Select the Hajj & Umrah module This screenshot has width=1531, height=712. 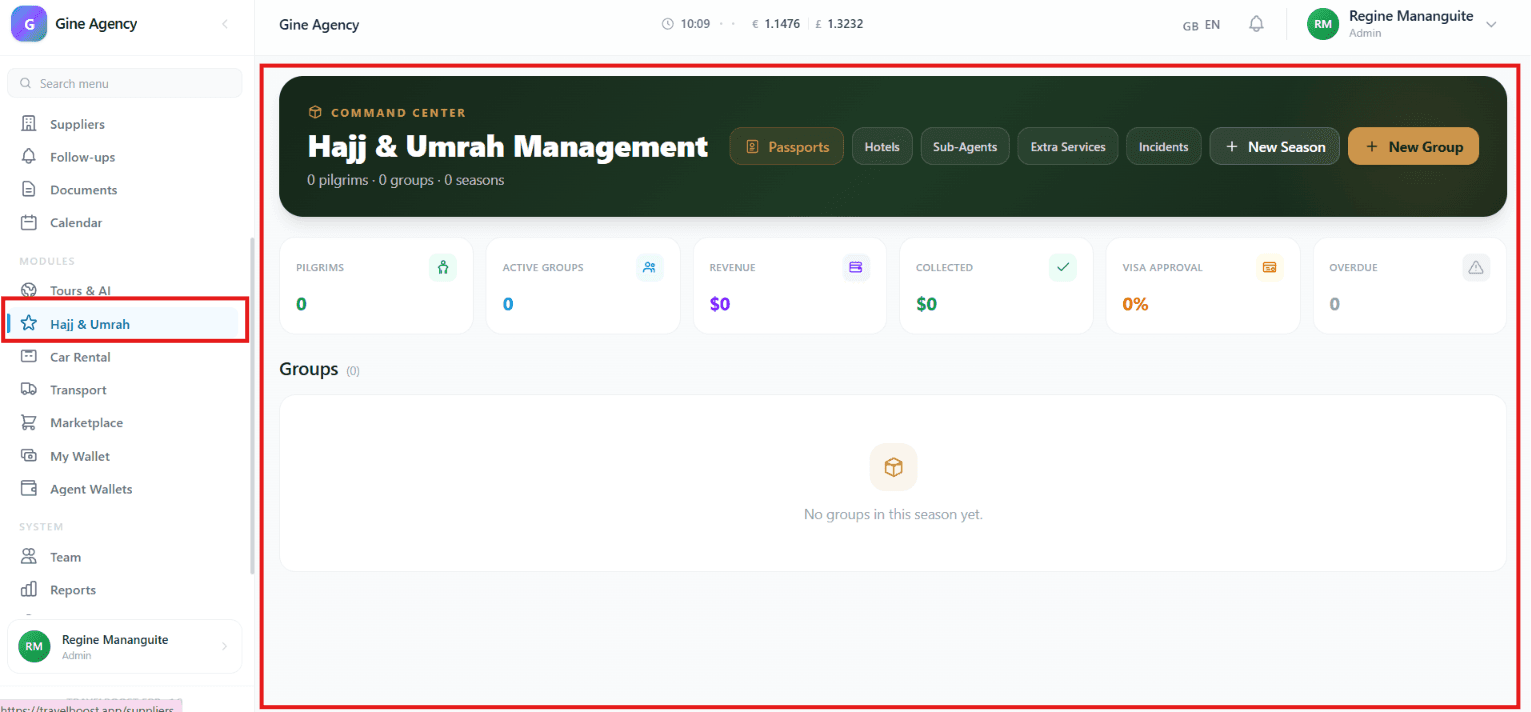(x=125, y=324)
